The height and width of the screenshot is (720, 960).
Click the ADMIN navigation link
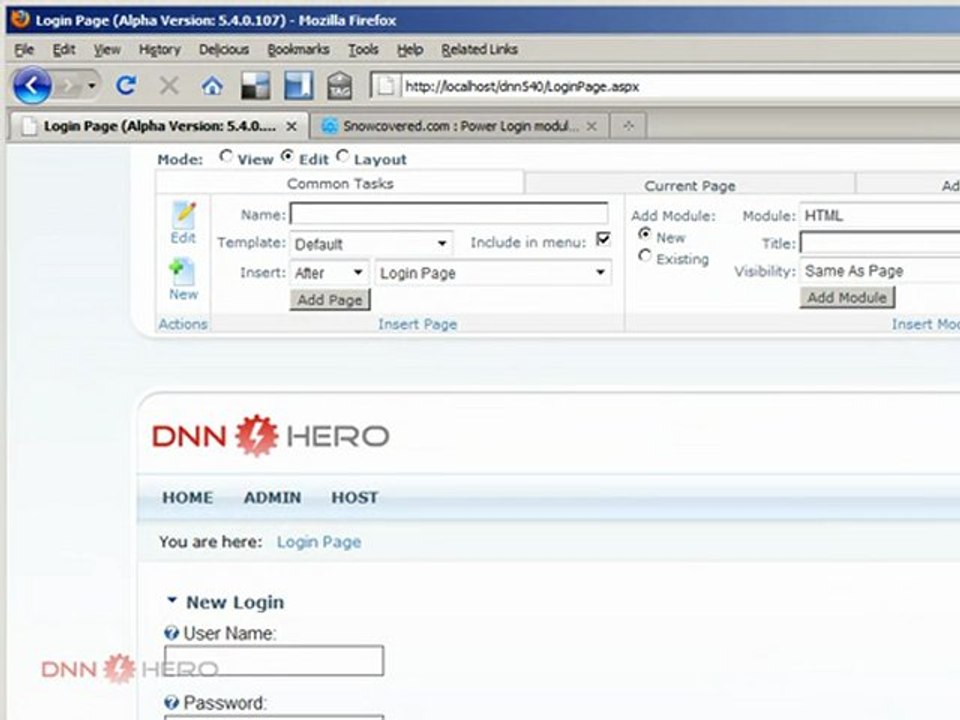click(272, 497)
